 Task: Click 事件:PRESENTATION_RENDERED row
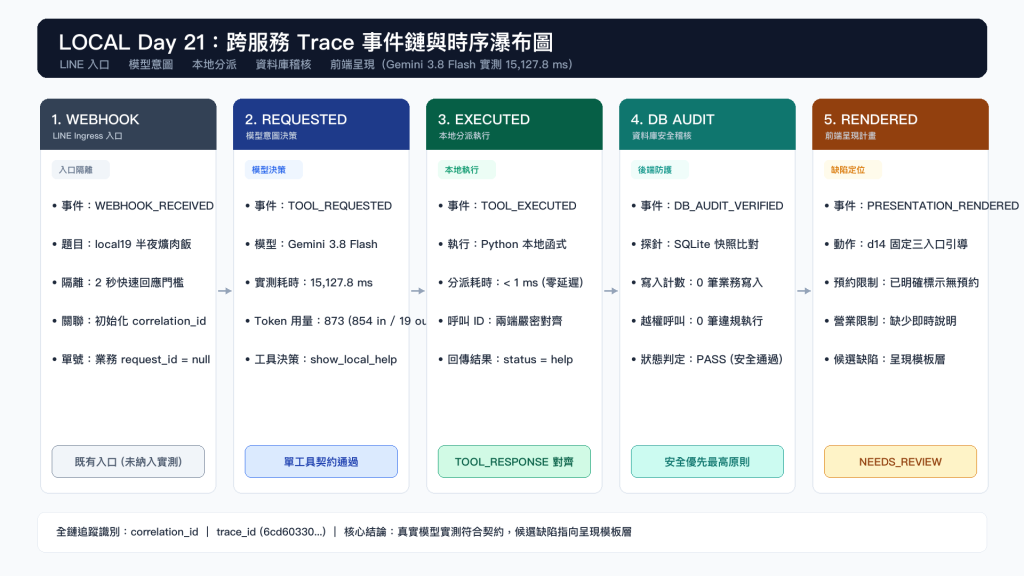(921, 206)
